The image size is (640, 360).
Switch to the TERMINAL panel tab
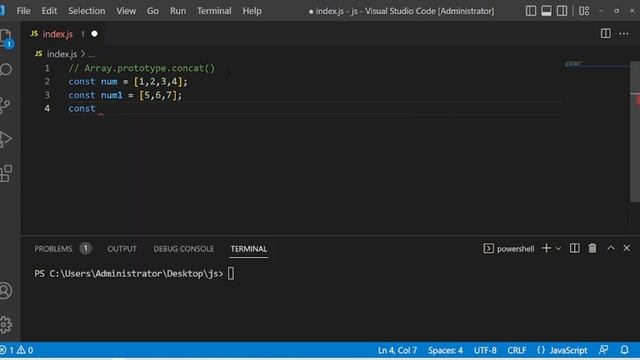[249, 249]
